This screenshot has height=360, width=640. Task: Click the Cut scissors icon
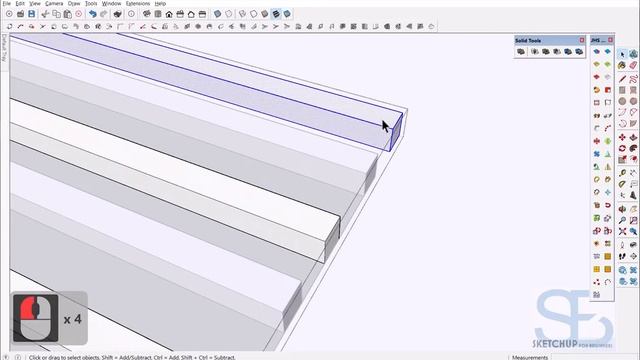45,14
